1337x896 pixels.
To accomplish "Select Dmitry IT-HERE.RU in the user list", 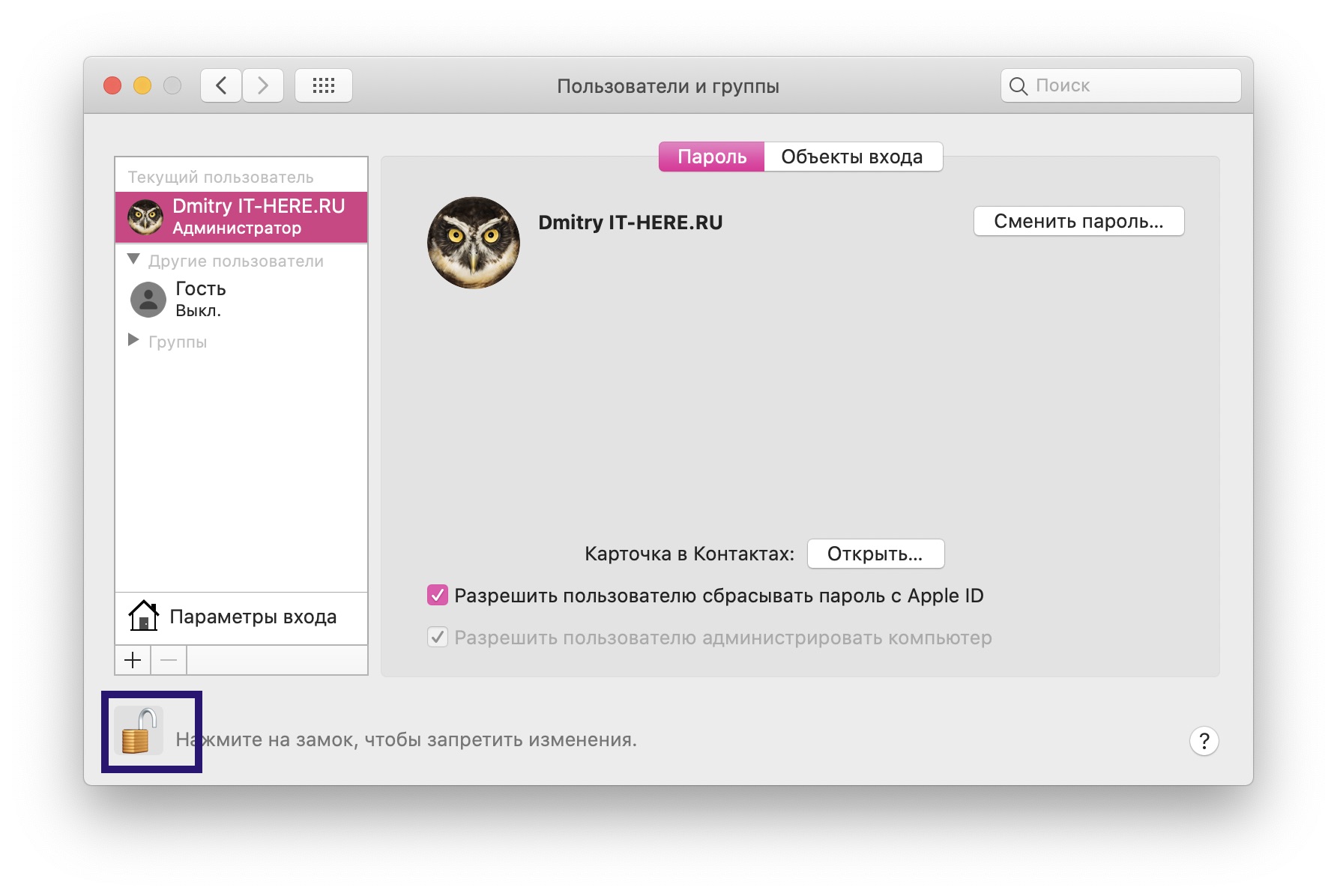I will (241, 217).
